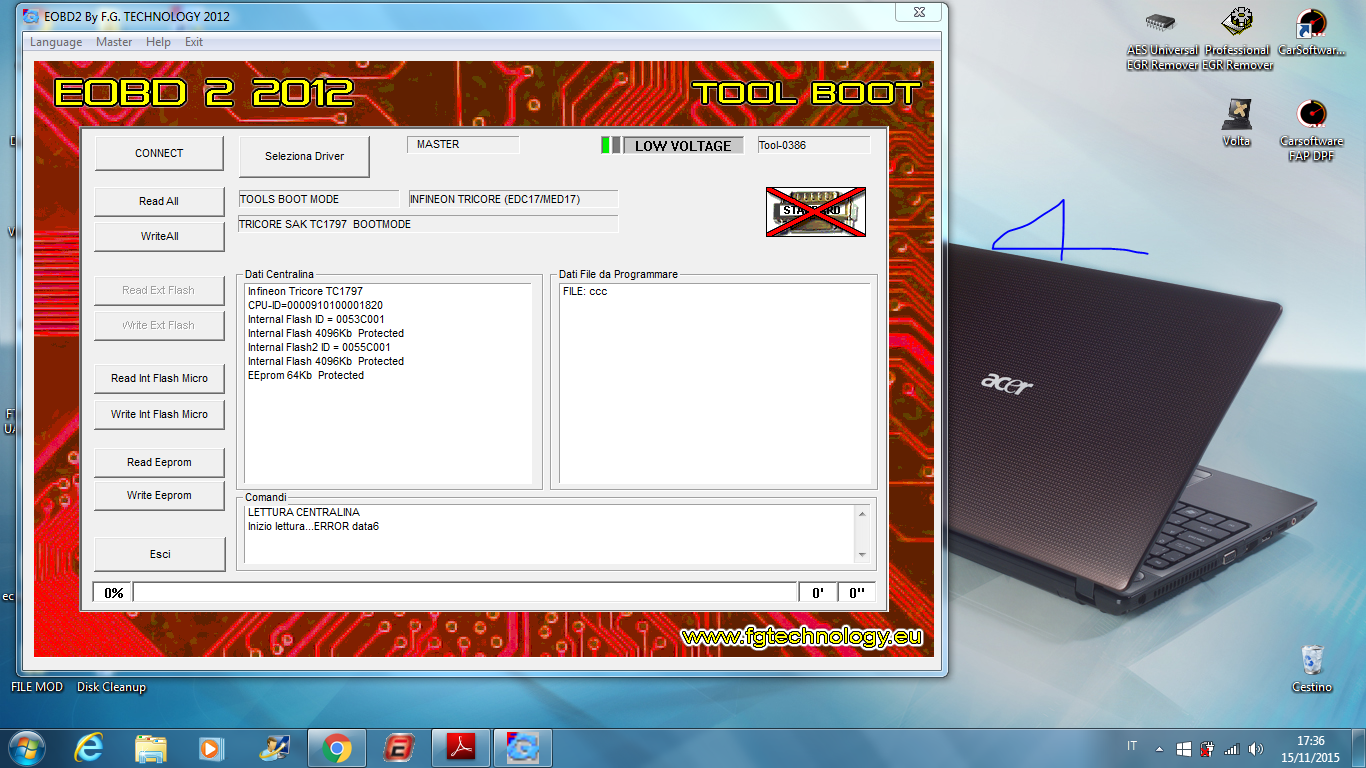Click Comandi log scroll down arrow

pos(861,554)
